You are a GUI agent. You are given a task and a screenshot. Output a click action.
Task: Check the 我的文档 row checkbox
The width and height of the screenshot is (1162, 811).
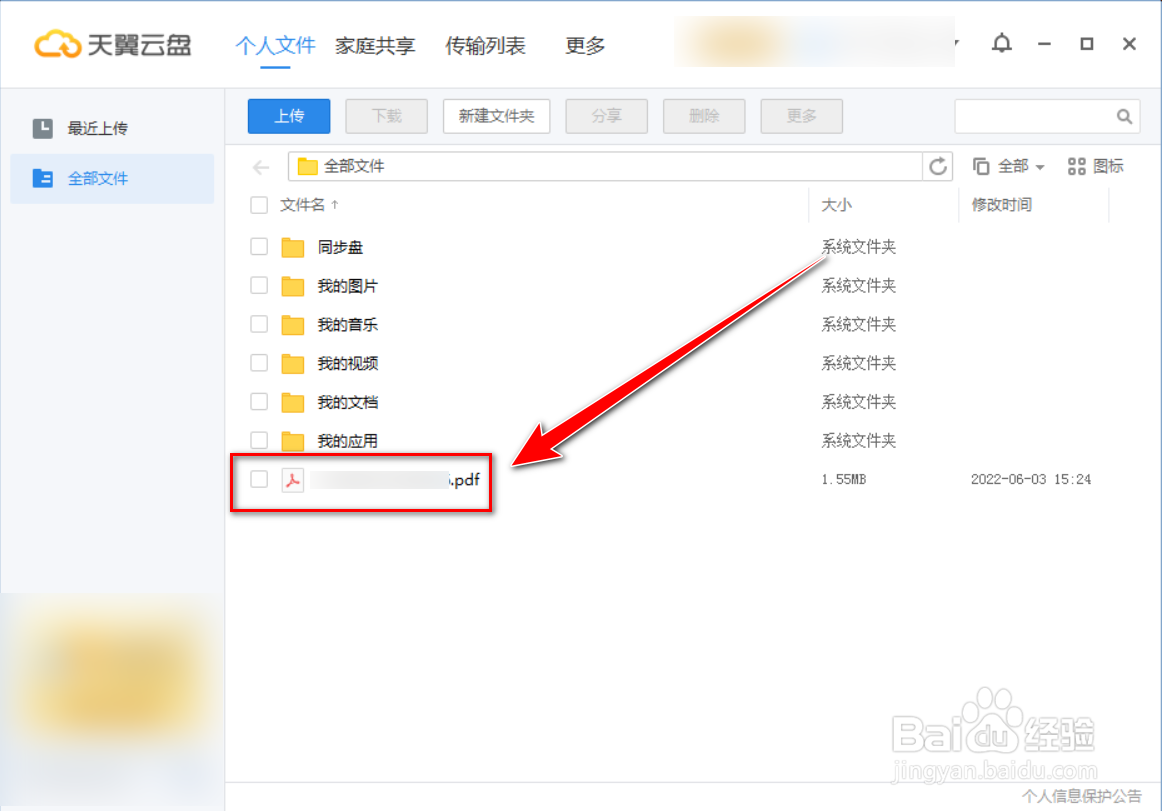259,402
